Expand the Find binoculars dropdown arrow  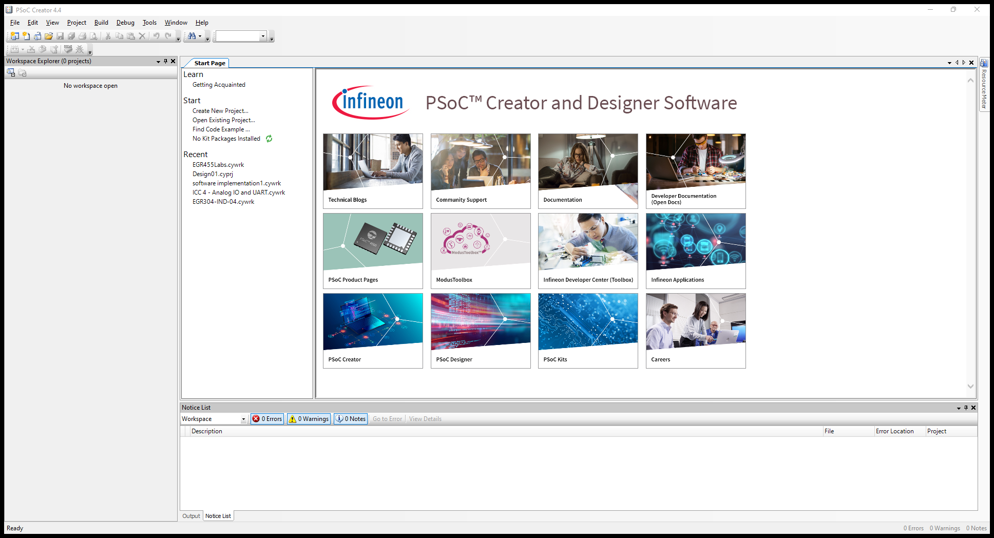point(200,36)
